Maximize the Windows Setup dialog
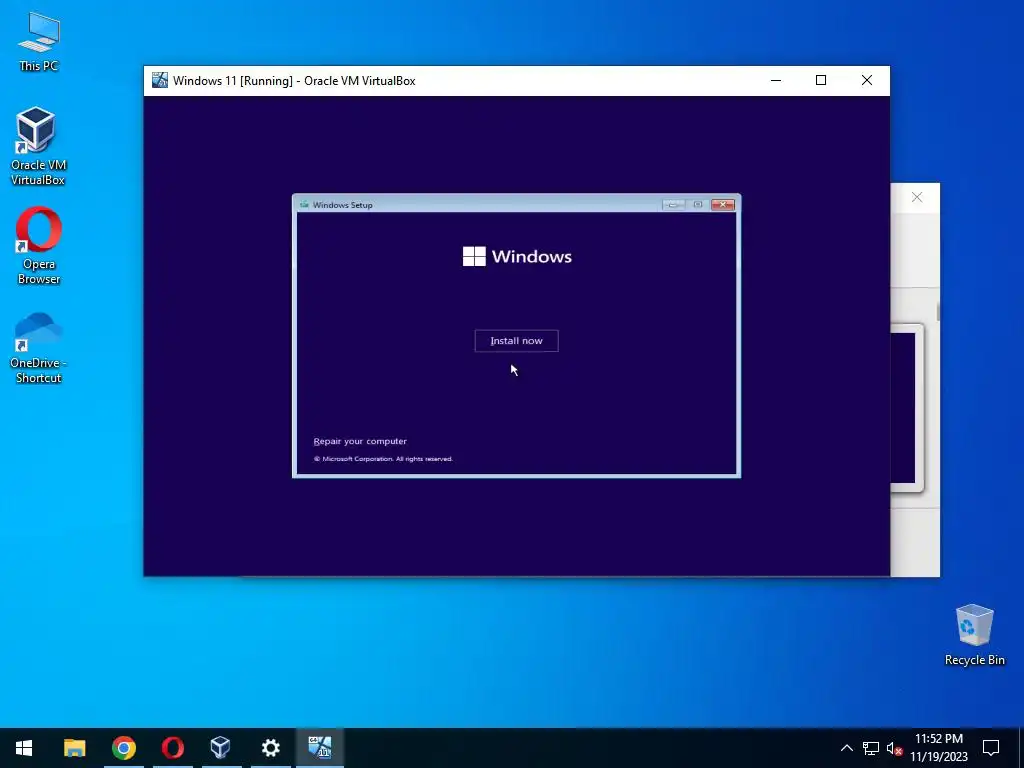1024x768 pixels. click(697, 204)
